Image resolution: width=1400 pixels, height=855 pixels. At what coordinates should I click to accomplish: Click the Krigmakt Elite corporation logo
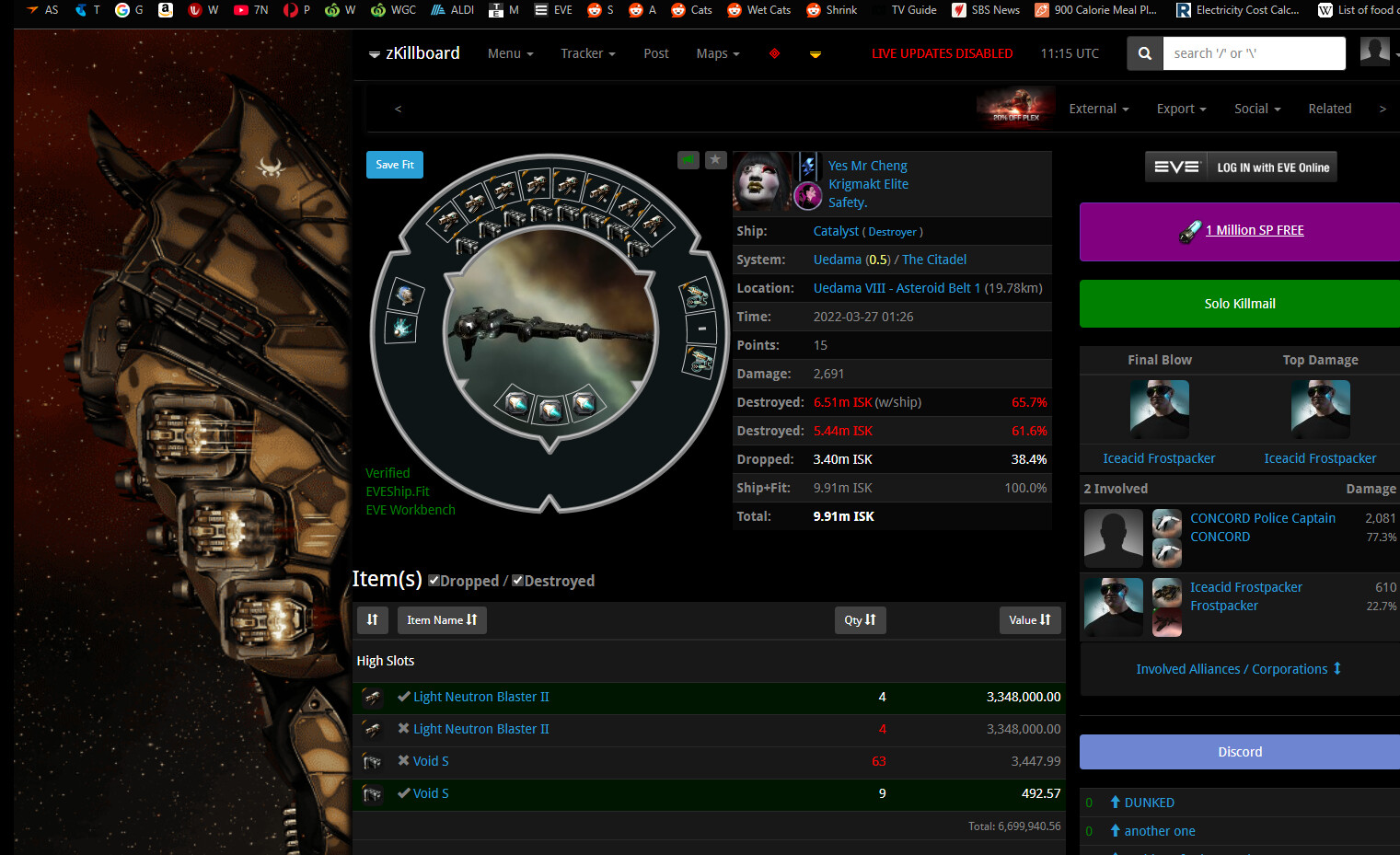[x=808, y=166]
